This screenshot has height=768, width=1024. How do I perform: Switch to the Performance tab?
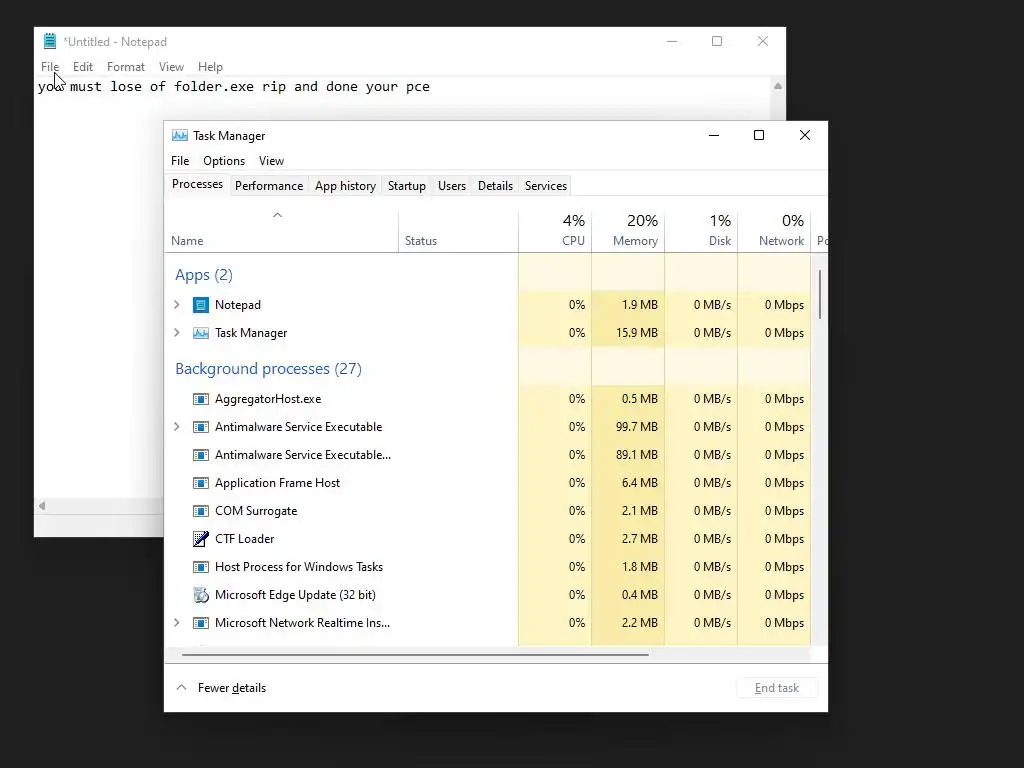(269, 186)
